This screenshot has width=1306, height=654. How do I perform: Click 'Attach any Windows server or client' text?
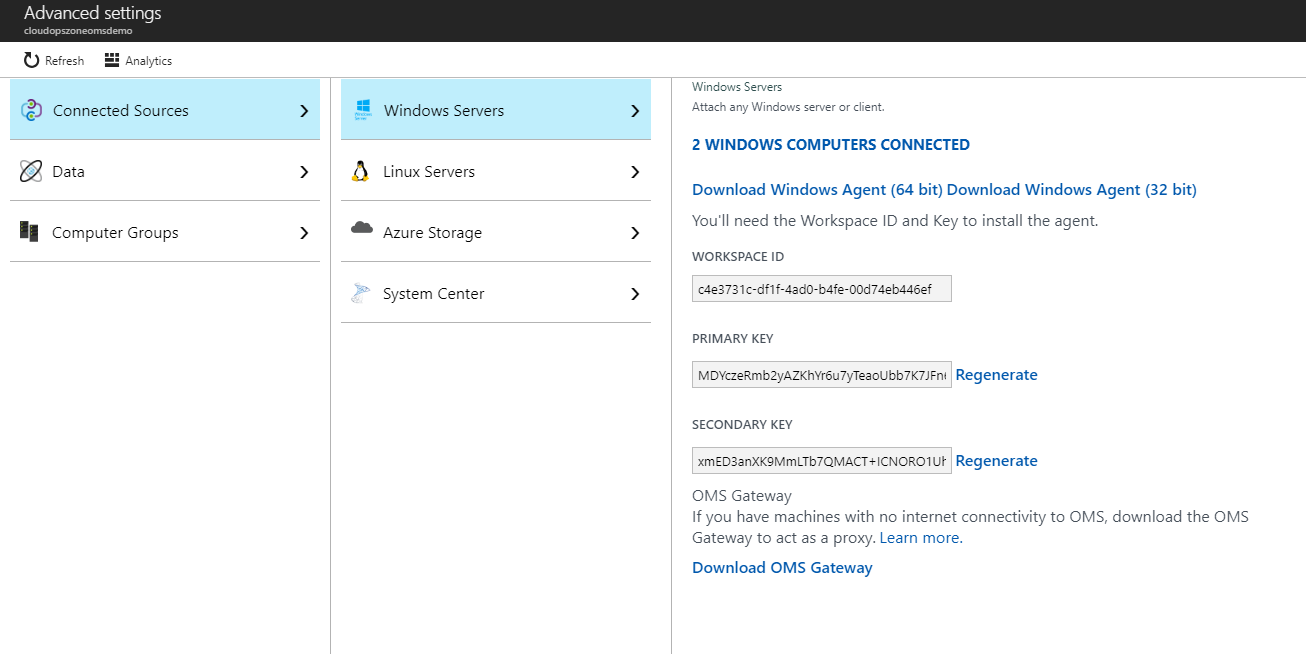click(788, 107)
